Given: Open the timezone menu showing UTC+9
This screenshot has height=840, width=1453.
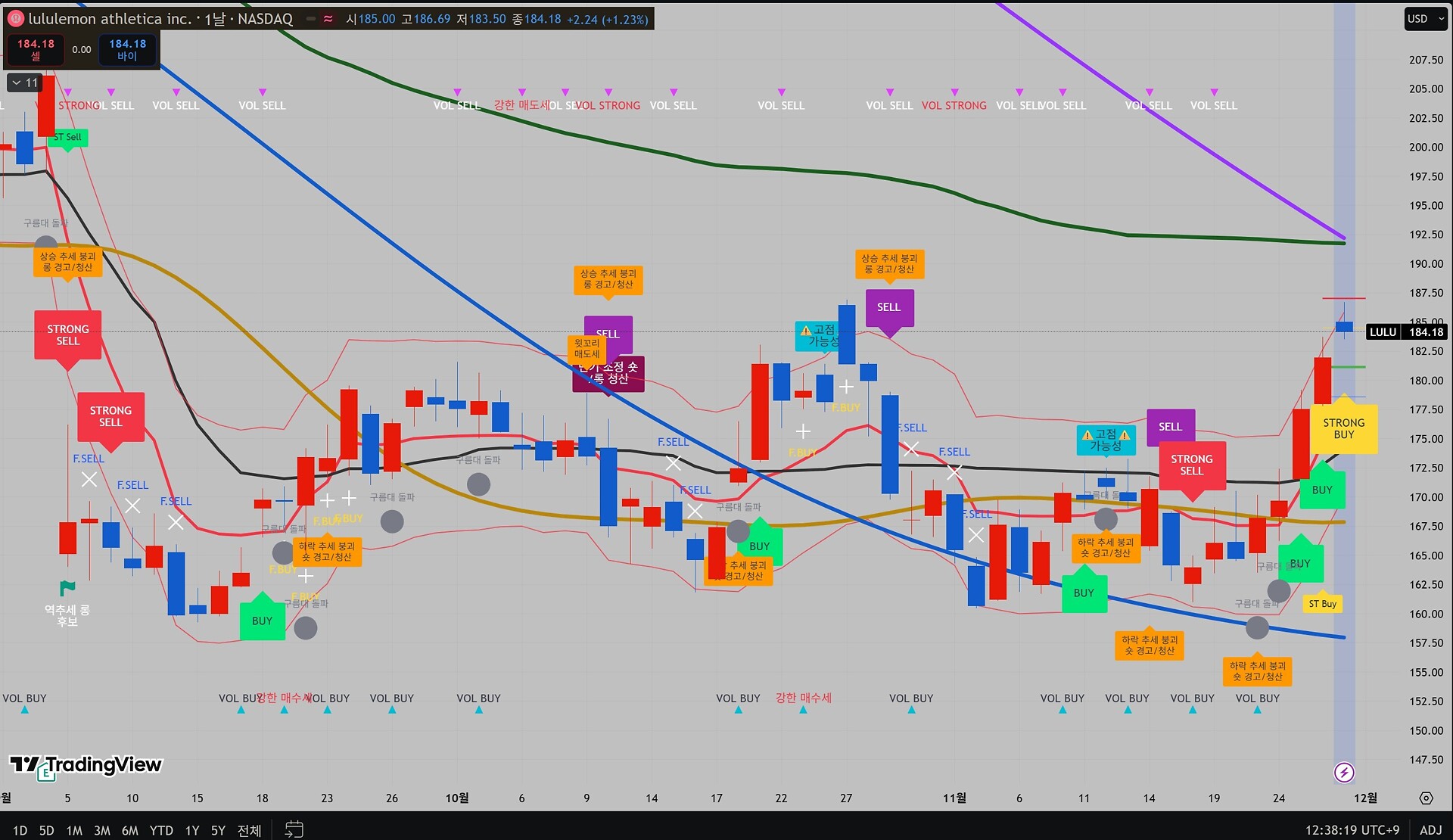Looking at the screenshot, I should click(x=1352, y=830).
